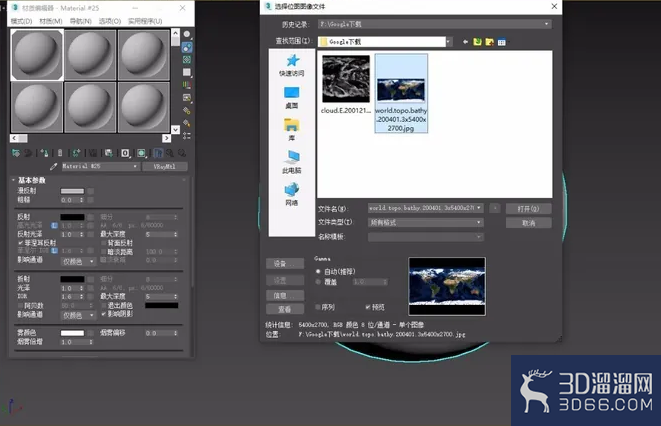Click the back arrow in the file dialog
Screen dimensions: 661x426
click(465, 42)
